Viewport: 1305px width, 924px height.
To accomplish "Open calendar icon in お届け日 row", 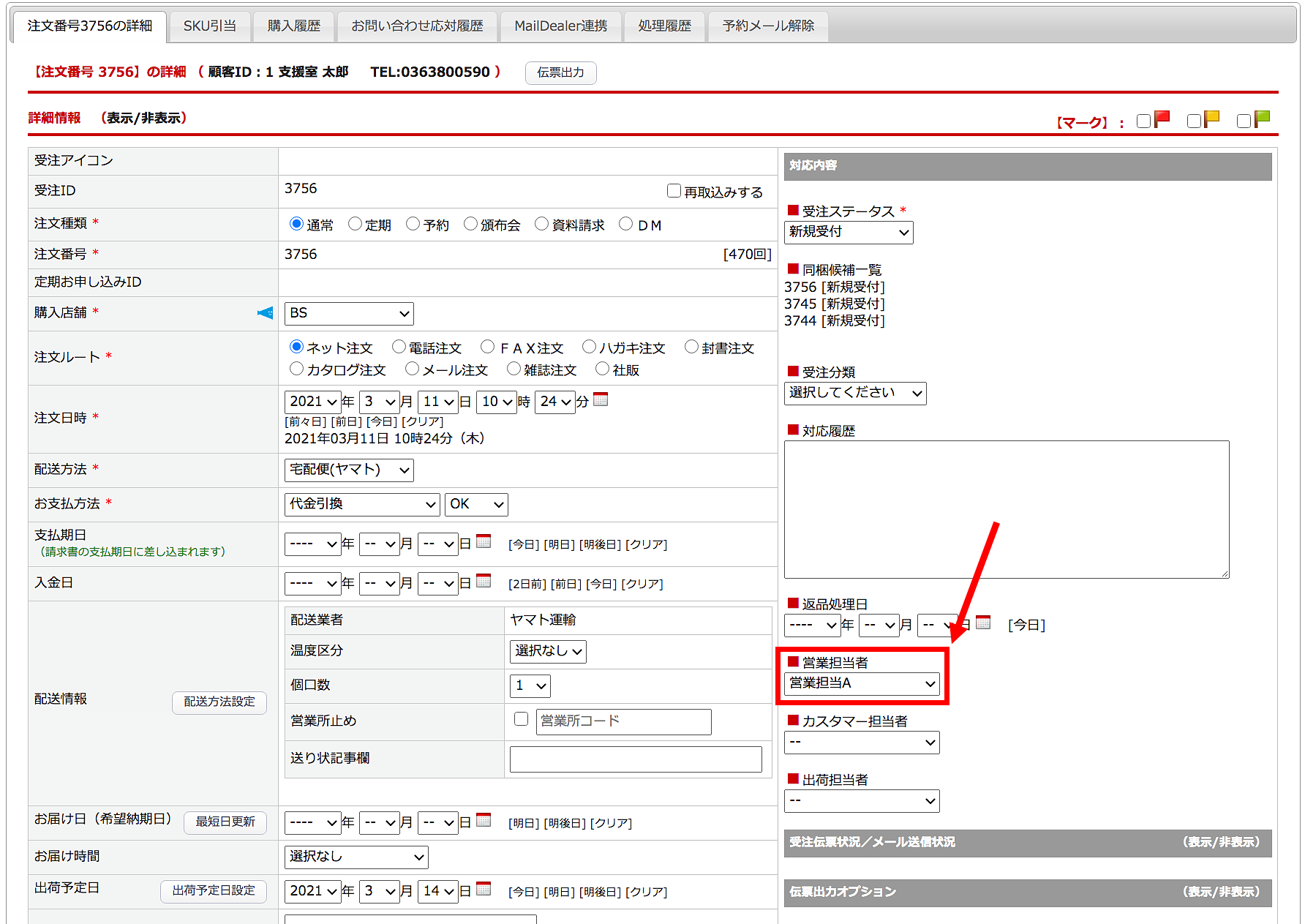I will (484, 820).
